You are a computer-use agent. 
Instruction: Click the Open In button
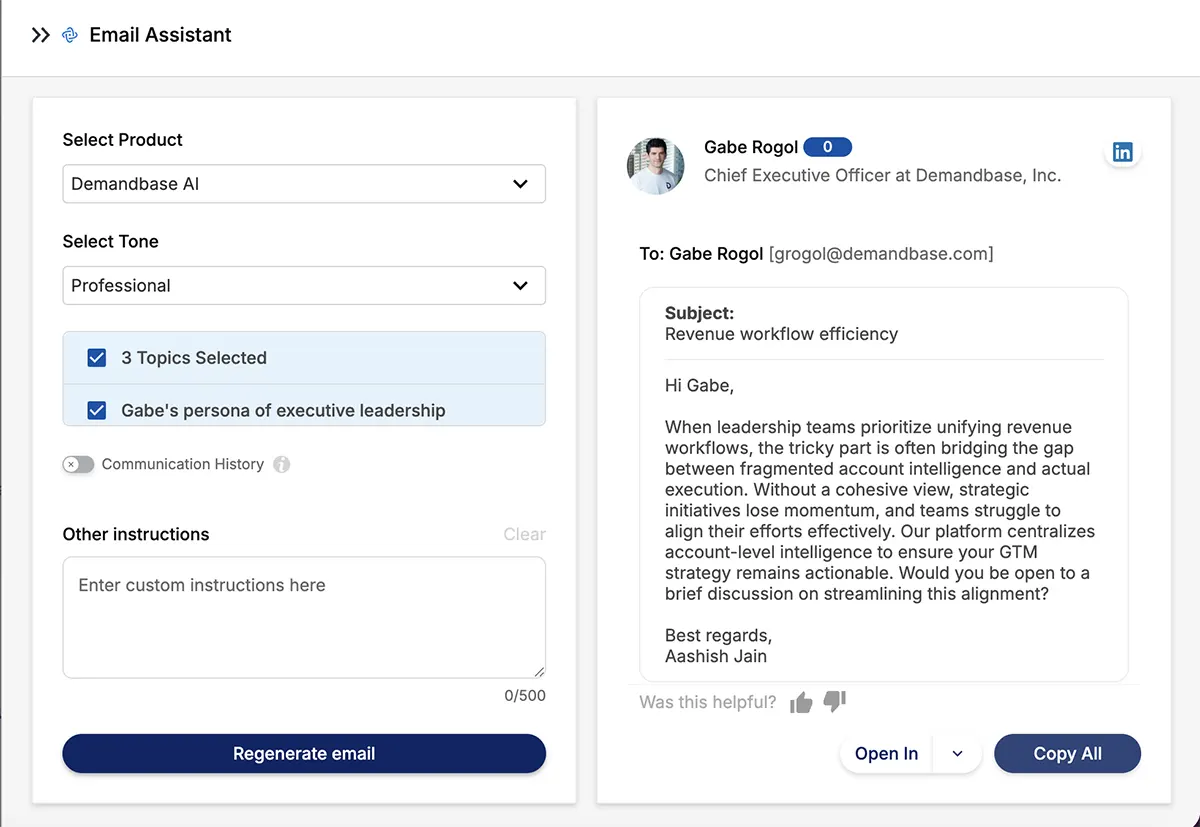click(x=886, y=754)
